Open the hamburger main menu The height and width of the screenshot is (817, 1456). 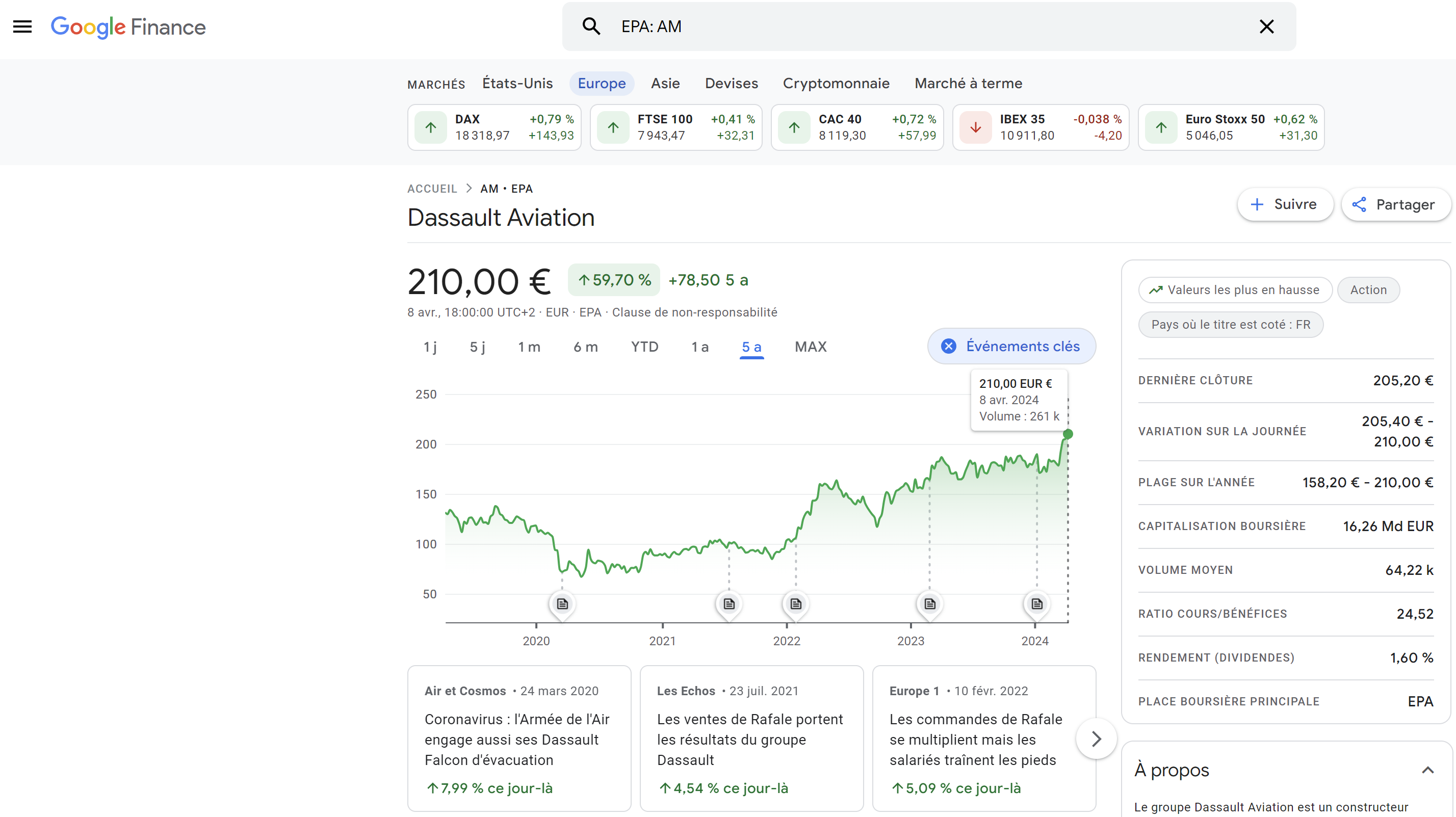point(22,27)
